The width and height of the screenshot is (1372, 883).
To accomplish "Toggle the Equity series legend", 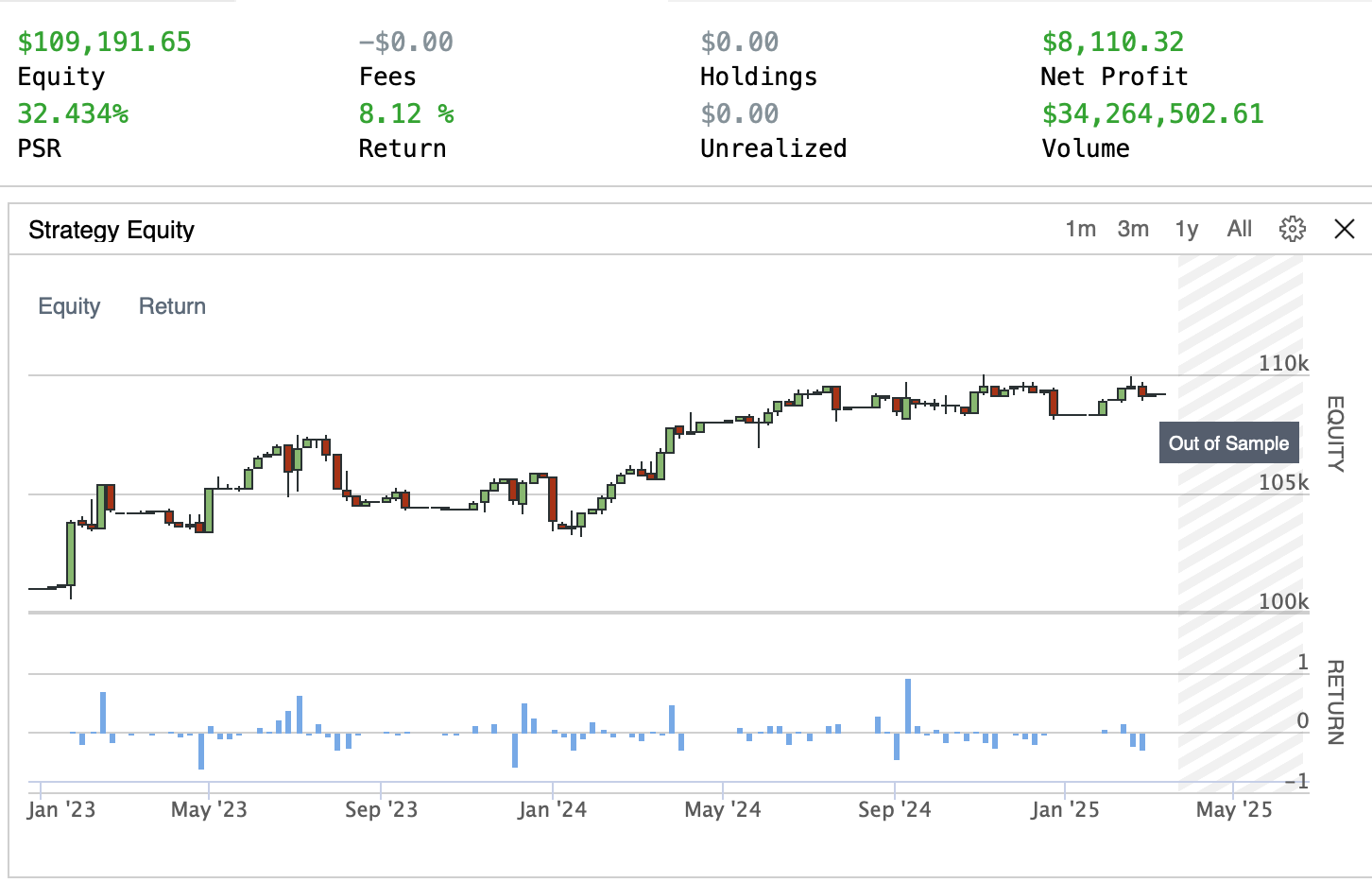I will coord(69,306).
